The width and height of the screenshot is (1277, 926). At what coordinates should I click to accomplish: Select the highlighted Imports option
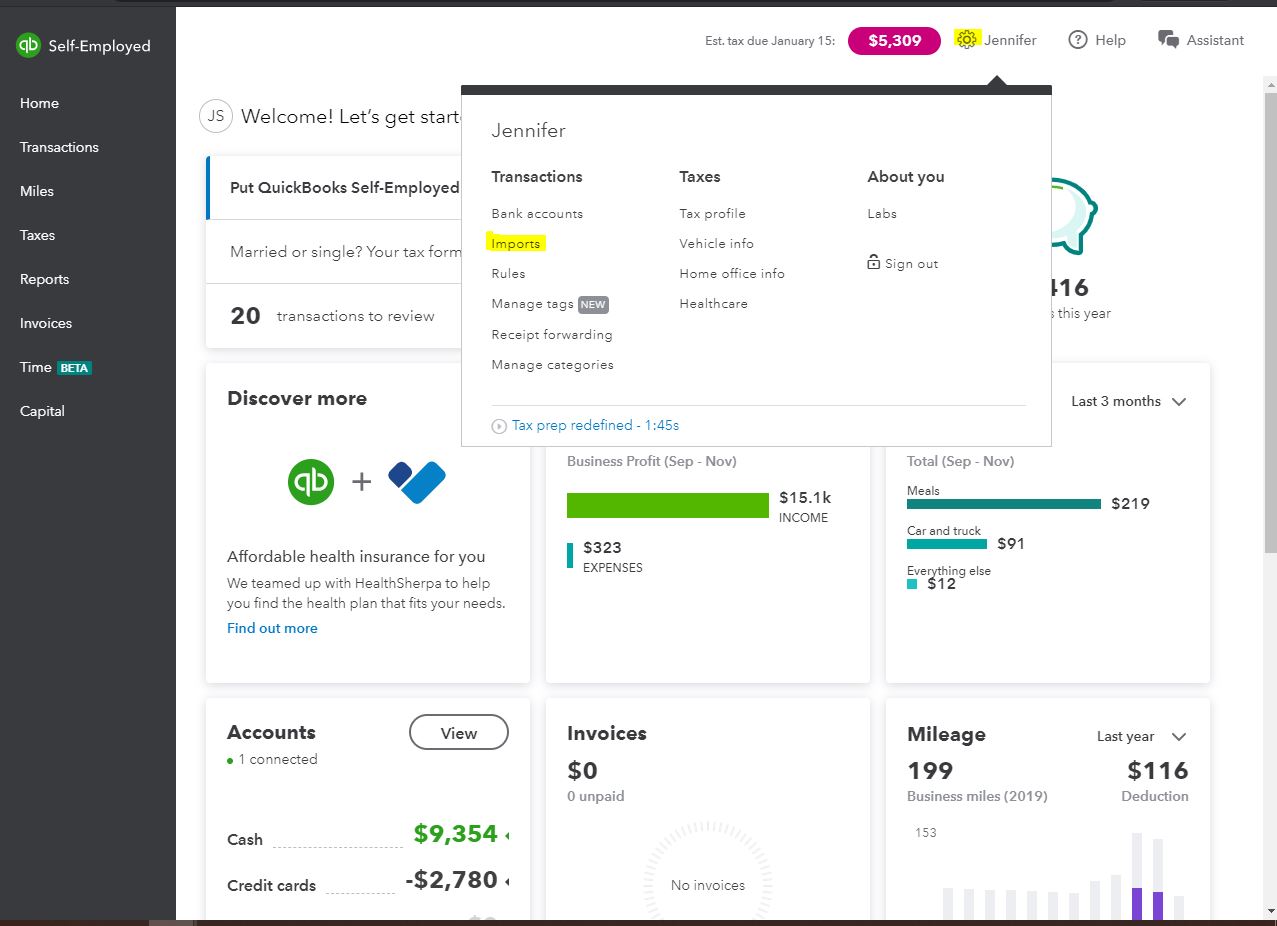[515, 243]
